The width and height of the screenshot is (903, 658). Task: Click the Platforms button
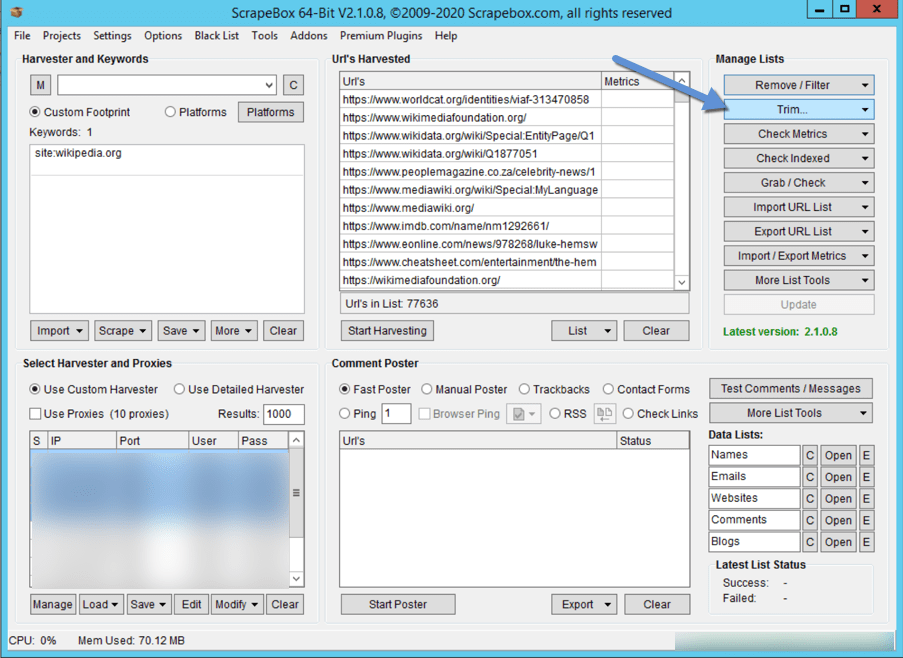tap(271, 112)
